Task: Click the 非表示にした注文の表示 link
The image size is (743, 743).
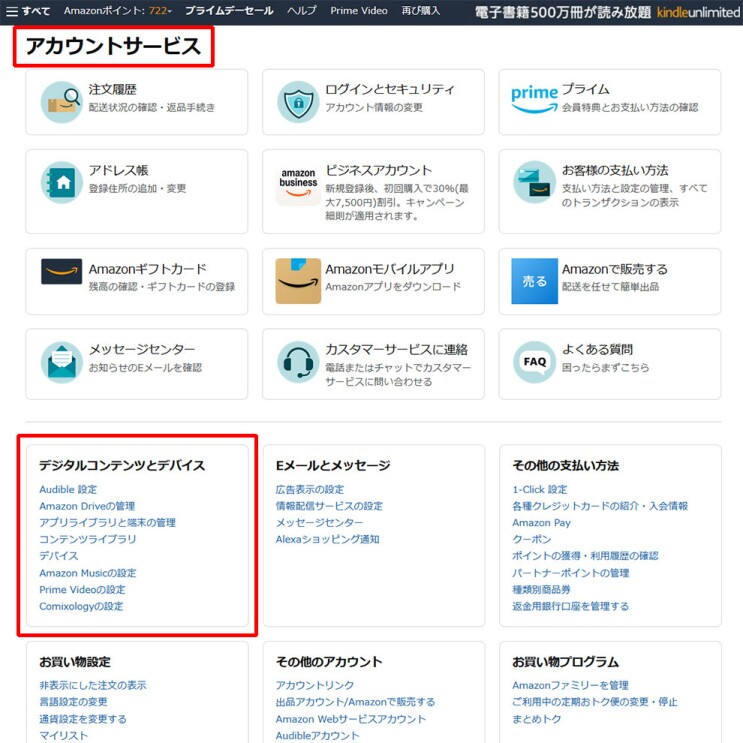Action: point(93,685)
